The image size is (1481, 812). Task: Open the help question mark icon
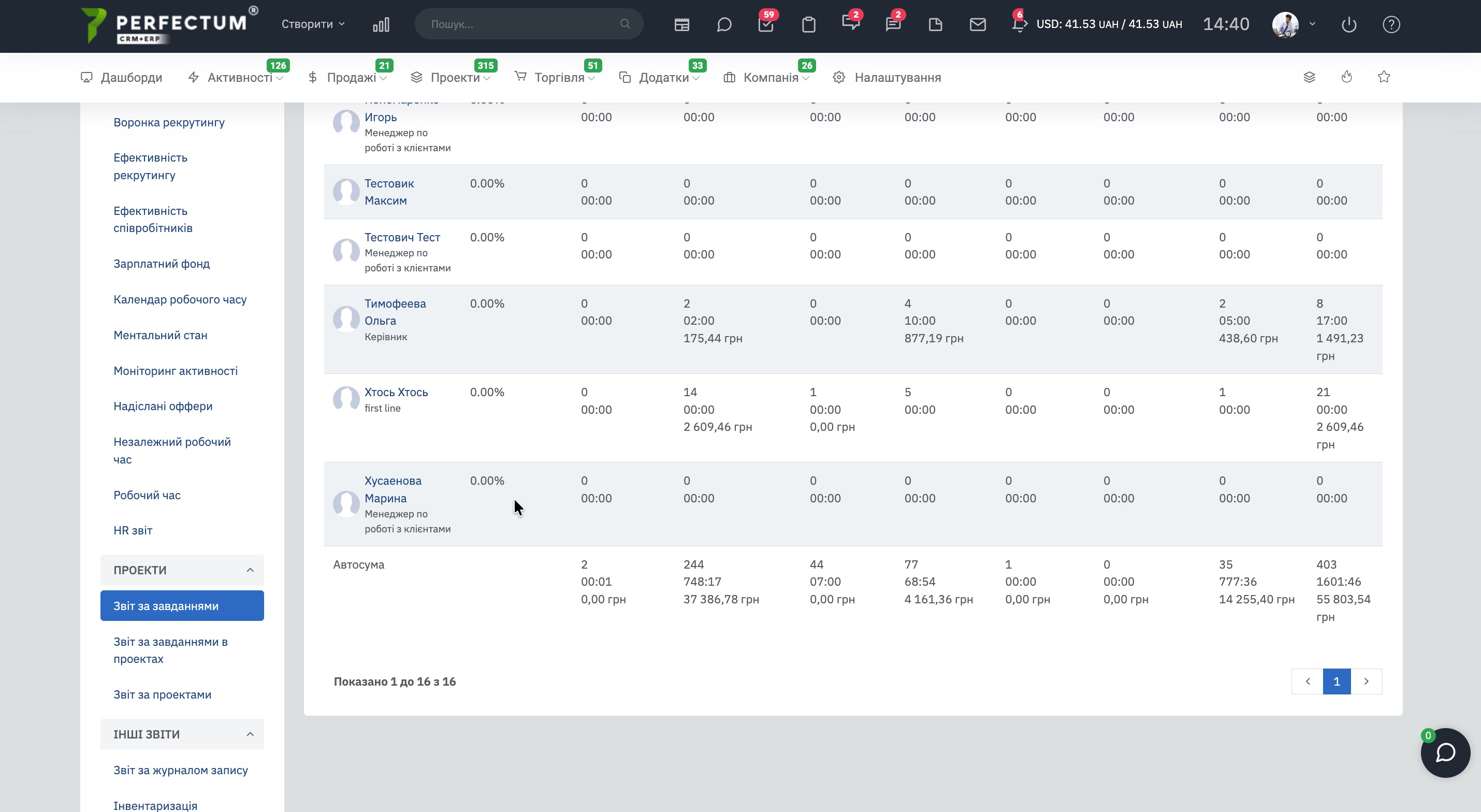[x=1391, y=25]
